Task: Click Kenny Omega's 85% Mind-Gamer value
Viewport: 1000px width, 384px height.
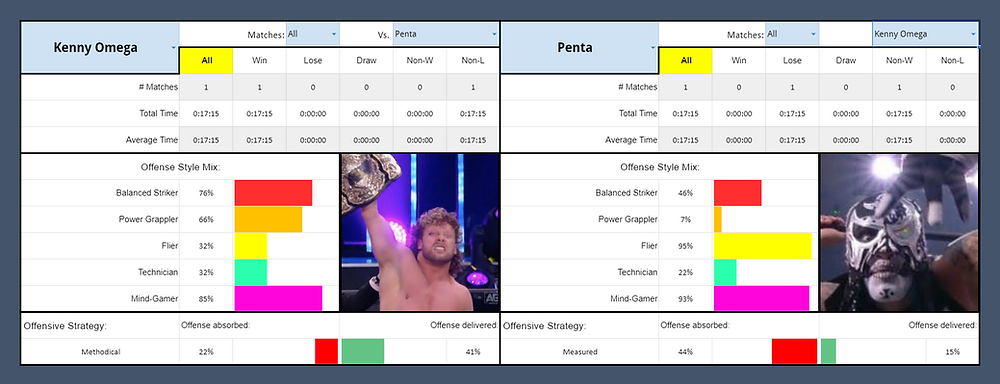Action: (206, 299)
